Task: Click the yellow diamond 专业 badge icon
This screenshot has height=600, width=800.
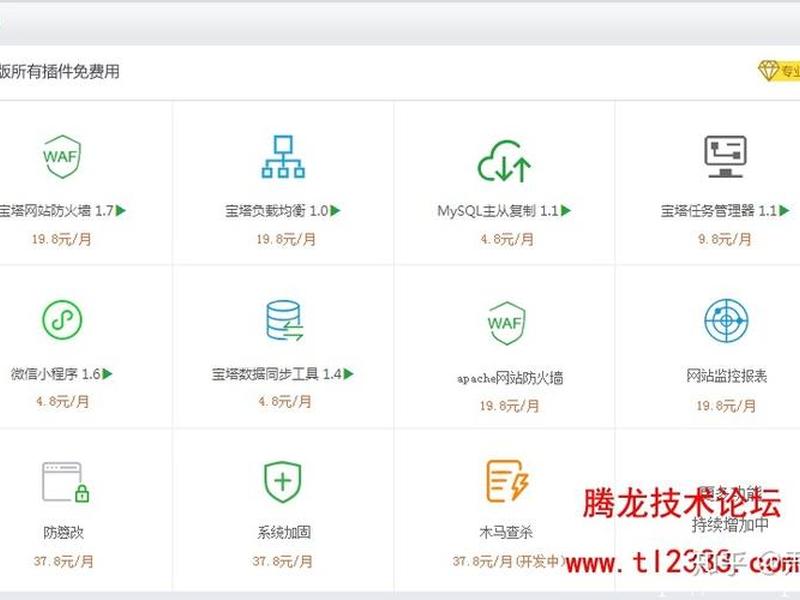Action: point(768,70)
